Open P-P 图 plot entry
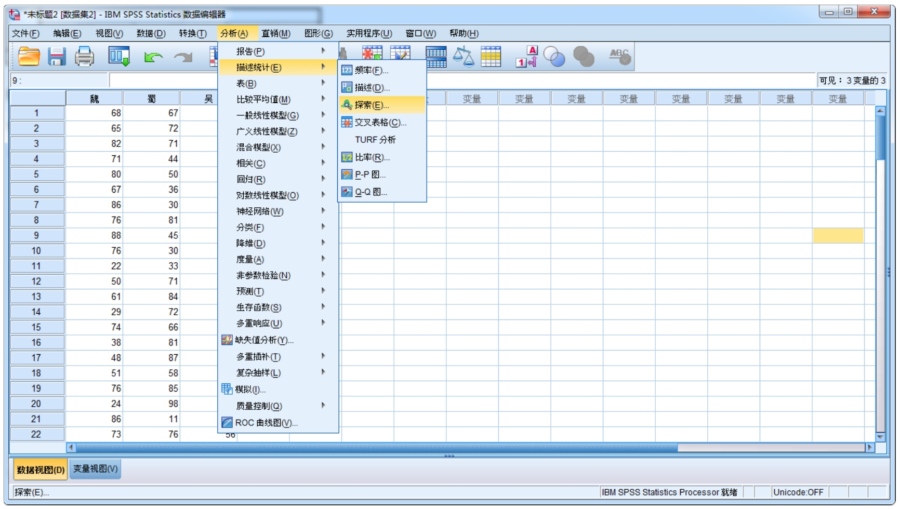Screen dimensions: 900x509 382,174
